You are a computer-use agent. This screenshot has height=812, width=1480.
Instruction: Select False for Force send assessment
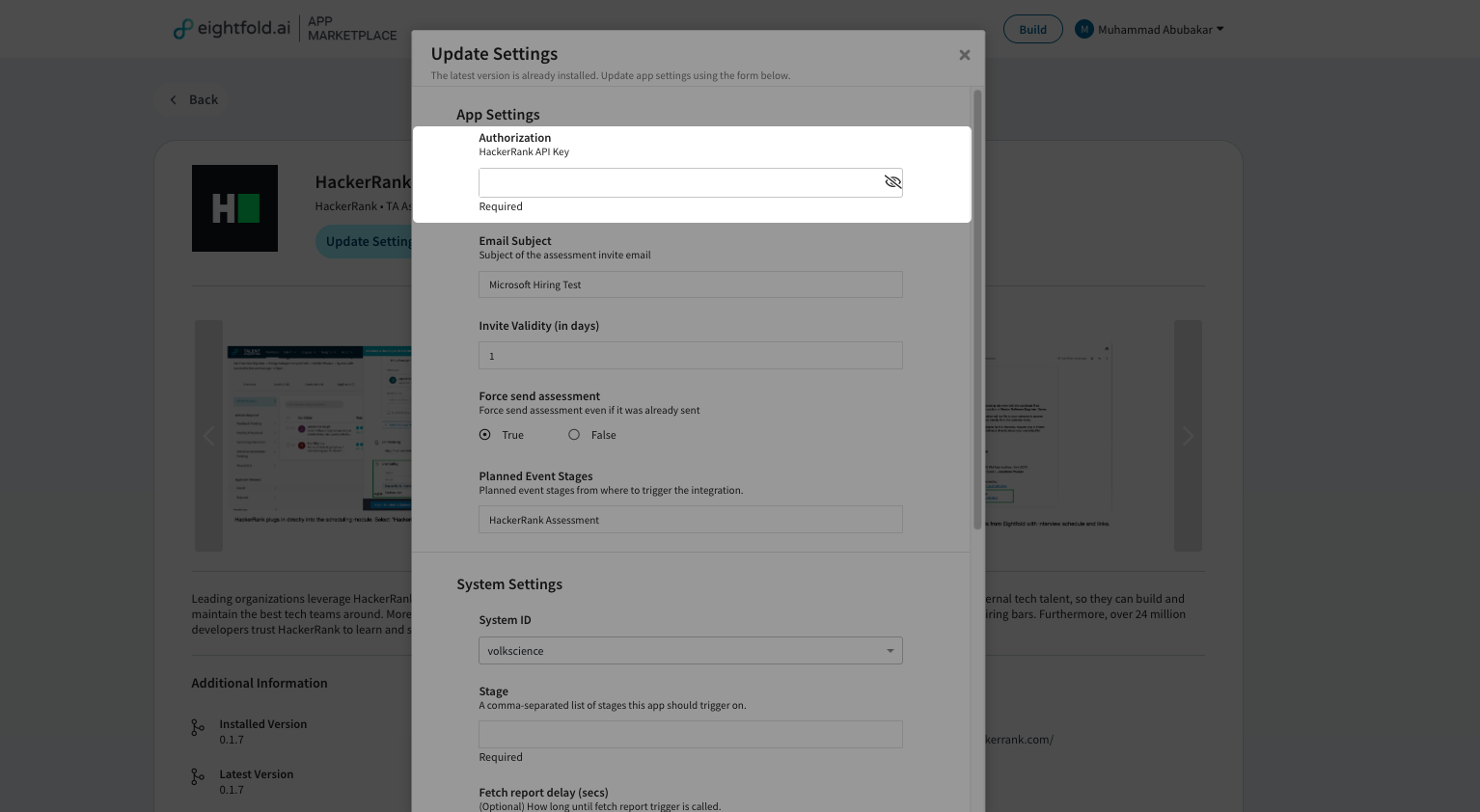[x=574, y=435]
